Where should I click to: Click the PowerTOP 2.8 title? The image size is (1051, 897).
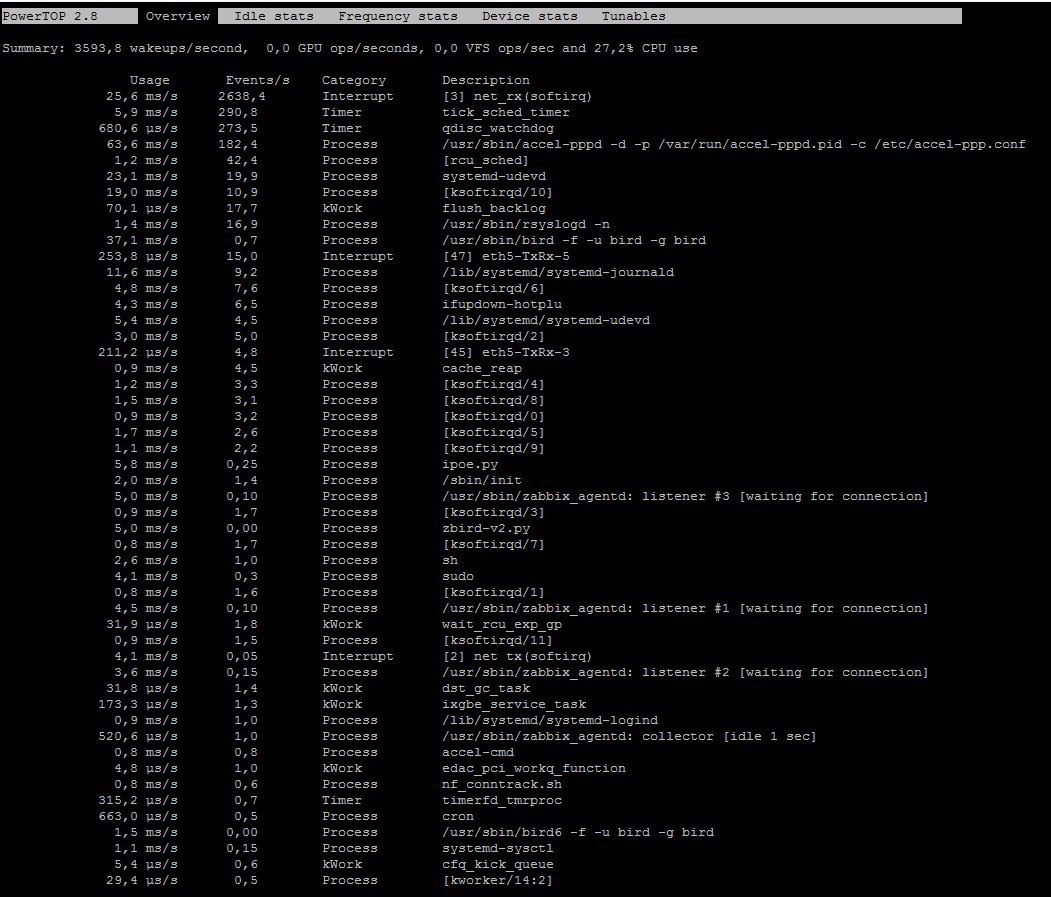click(x=50, y=16)
